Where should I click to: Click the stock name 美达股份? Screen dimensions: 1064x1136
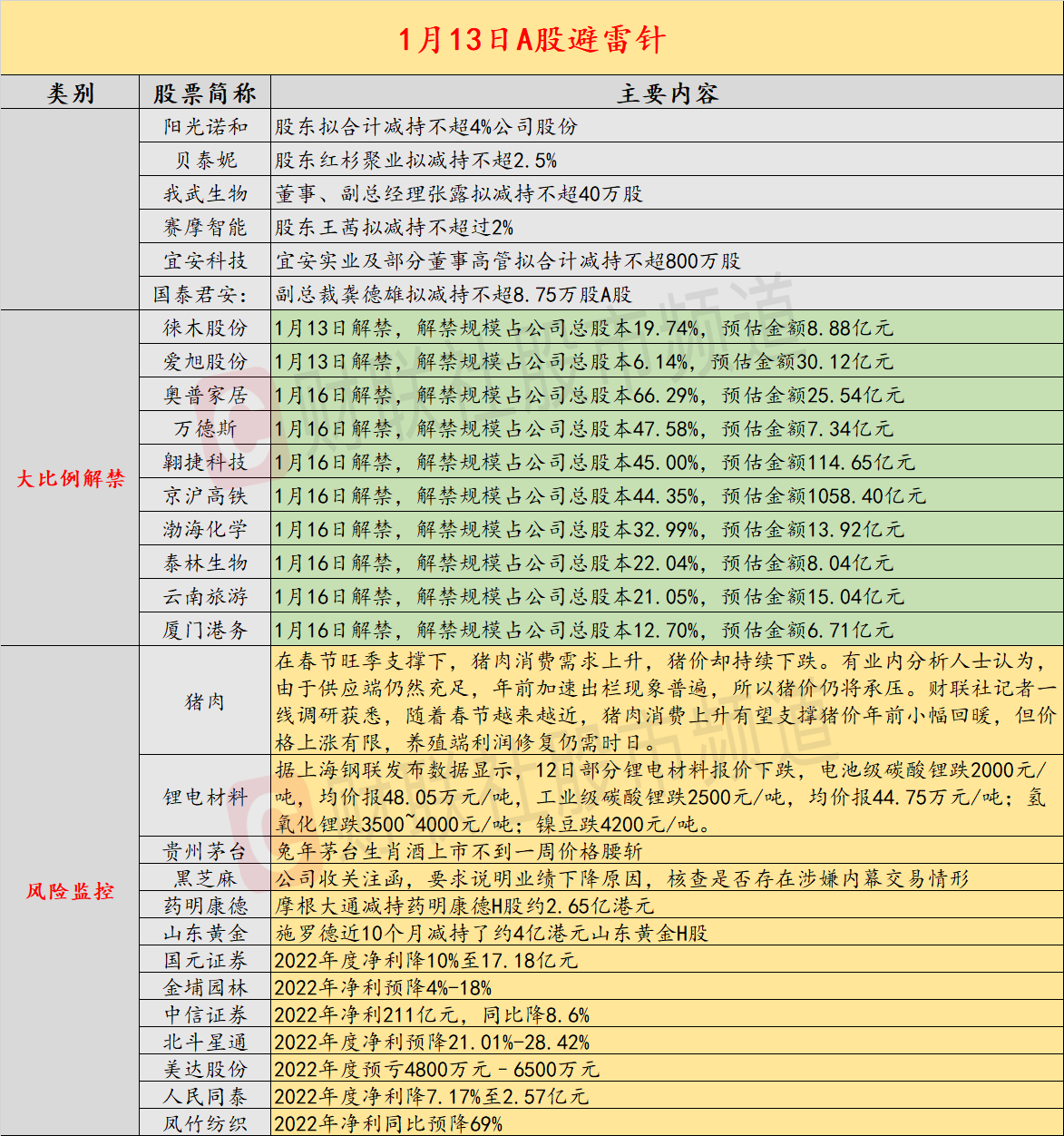coord(205,1069)
